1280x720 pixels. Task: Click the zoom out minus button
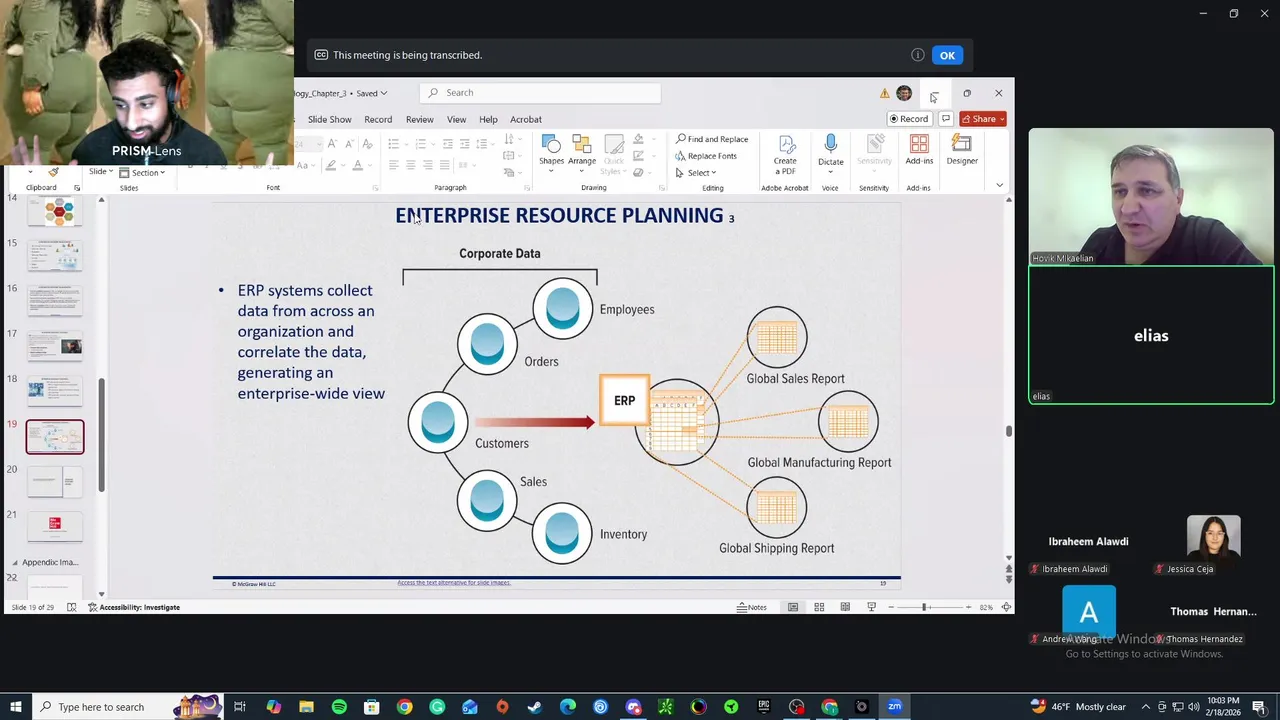890,607
